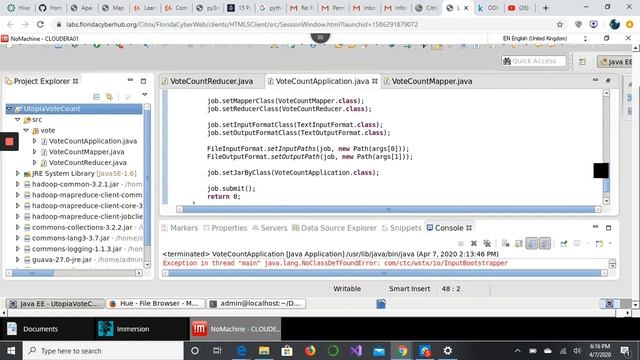Screen dimensions: 640x360
Task: Open admin@localhost terminal taskbar window
Action: tap(256, 304)
